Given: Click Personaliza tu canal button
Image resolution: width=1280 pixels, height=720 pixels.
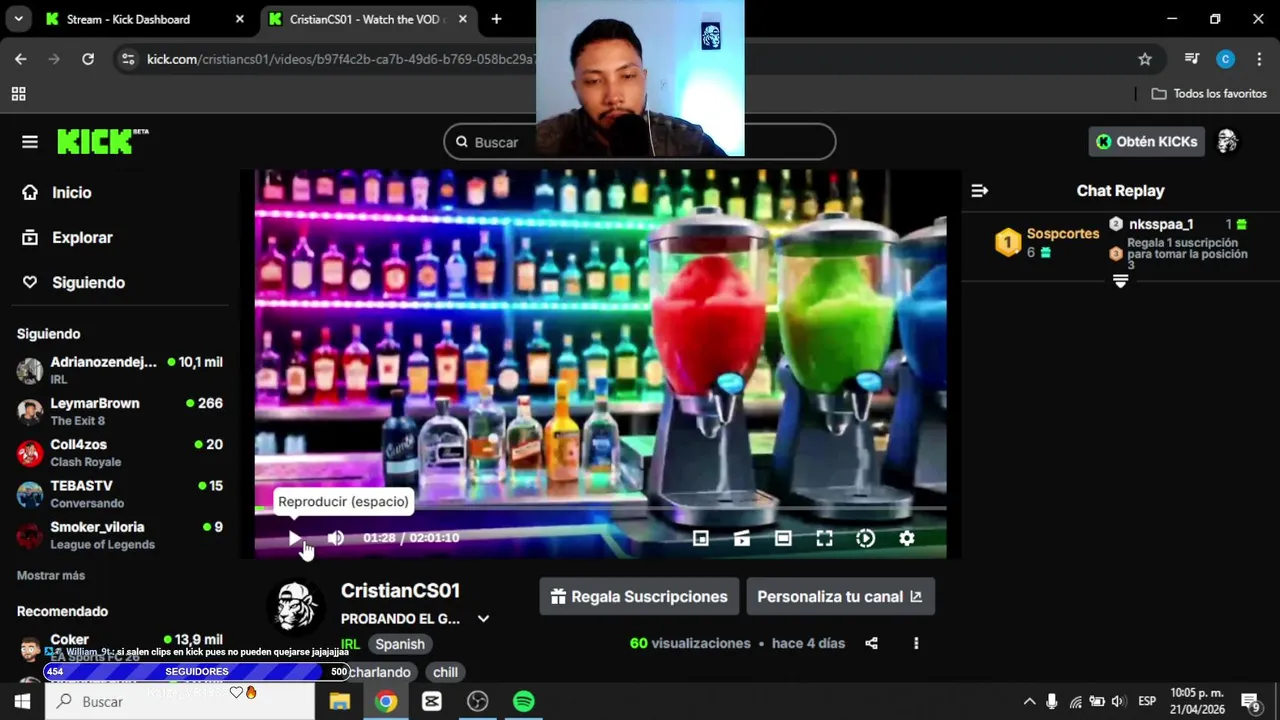Looking at the screenshot, I should coord(840,597).
